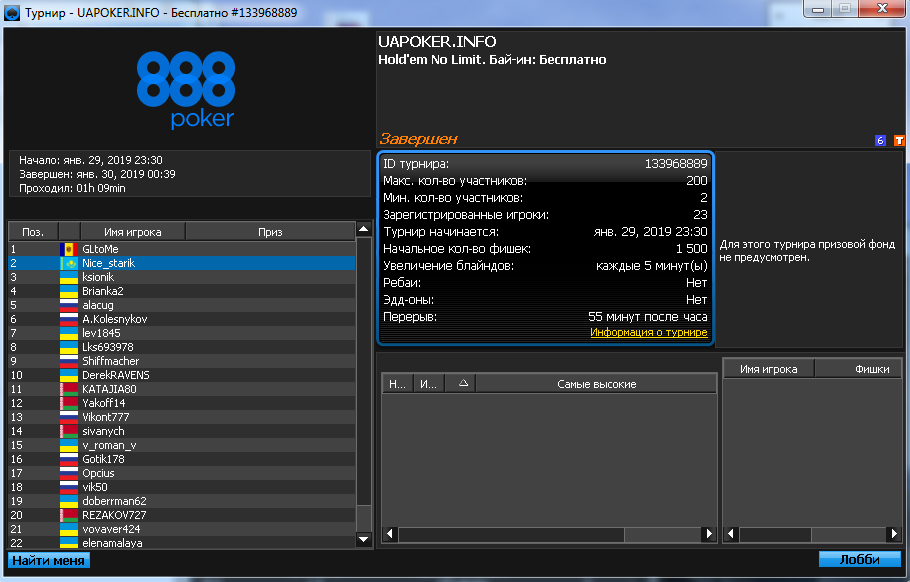Click the flag icon beside Opcius
Image resolution: width=910 pixels, height=582 pixels.
click(69, 473)
